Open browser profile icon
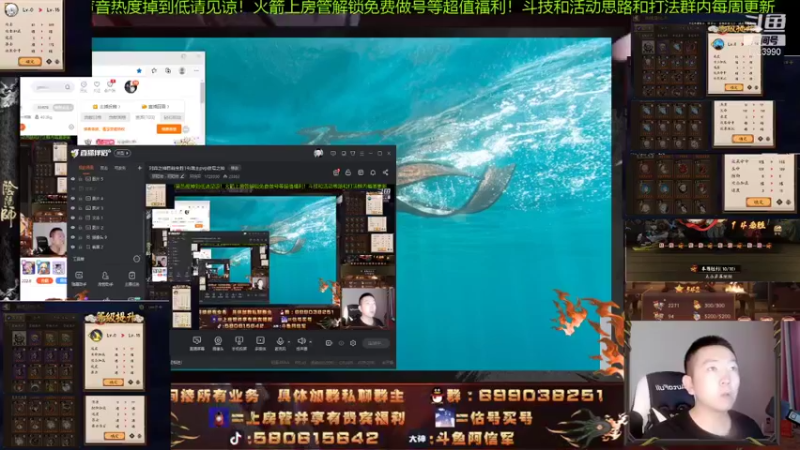The image size is (800, 450). pyautogui.click(x=182, y=70)
